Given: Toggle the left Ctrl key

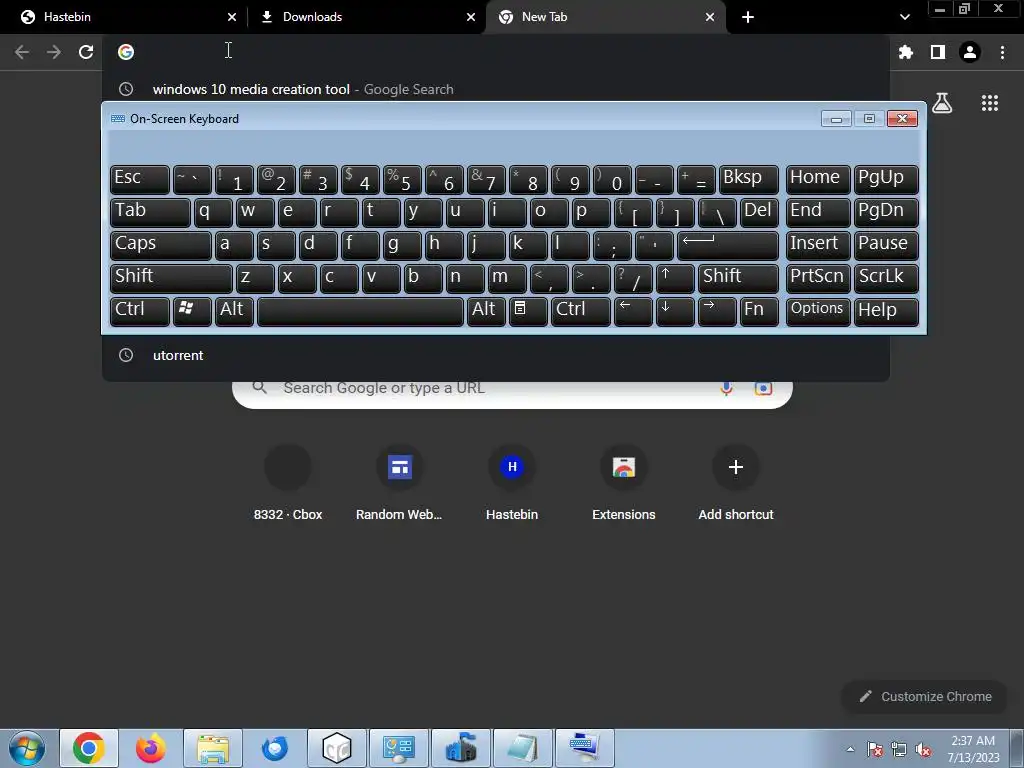Looking at the screenshot, I should point(140,312).
